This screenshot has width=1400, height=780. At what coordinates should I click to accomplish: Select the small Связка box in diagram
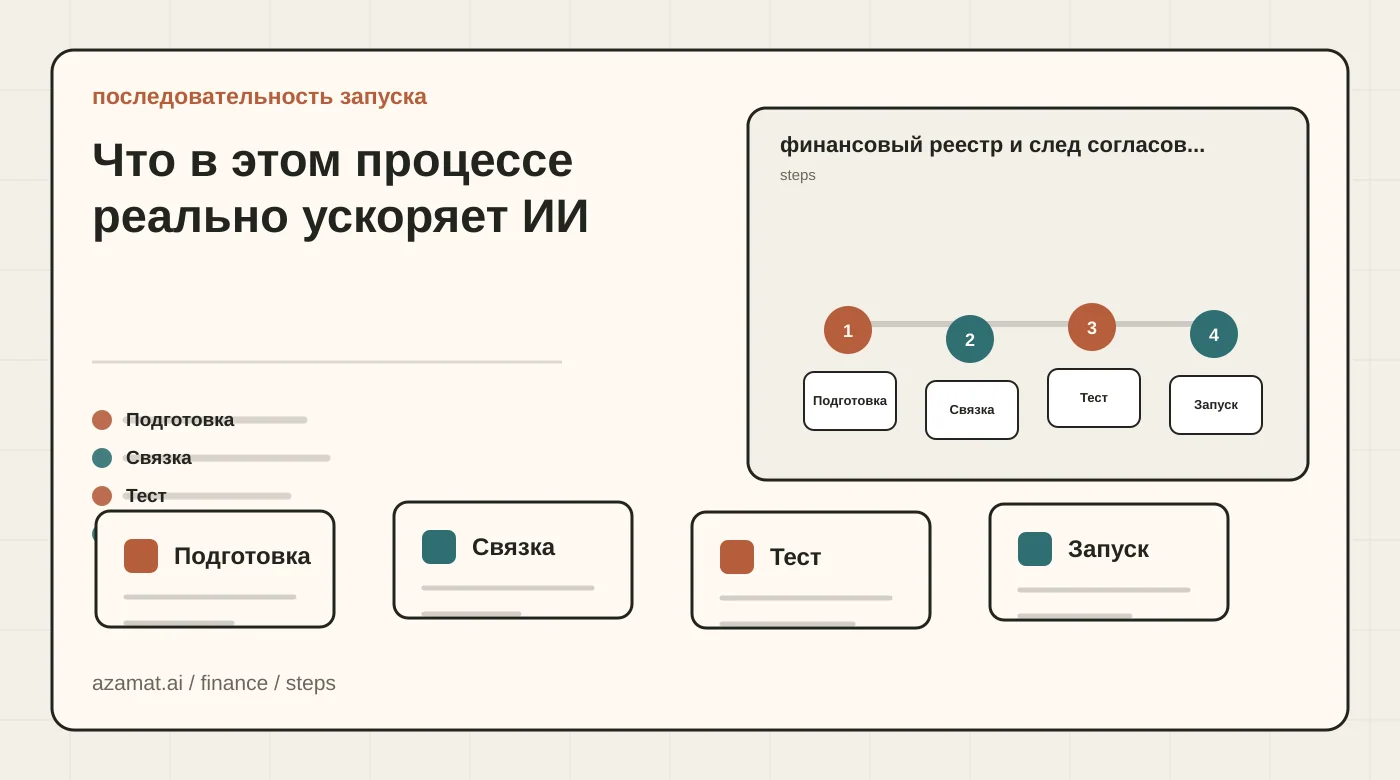pos(972,410)
